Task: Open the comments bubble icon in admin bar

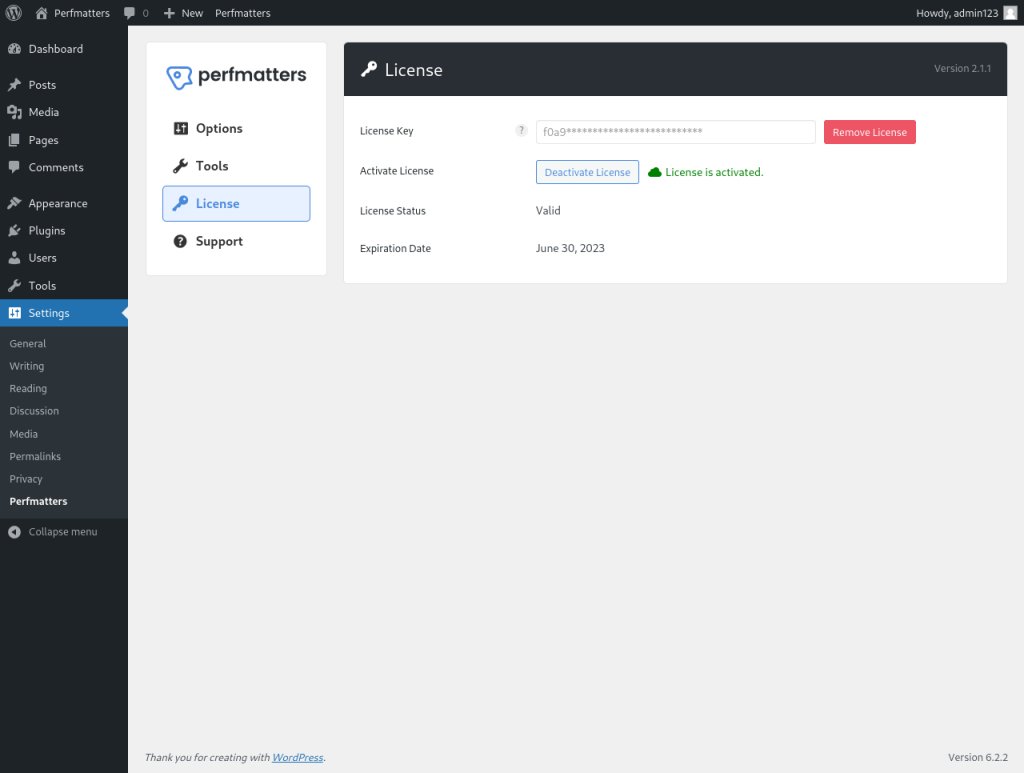Action: [x=136, y=13]
